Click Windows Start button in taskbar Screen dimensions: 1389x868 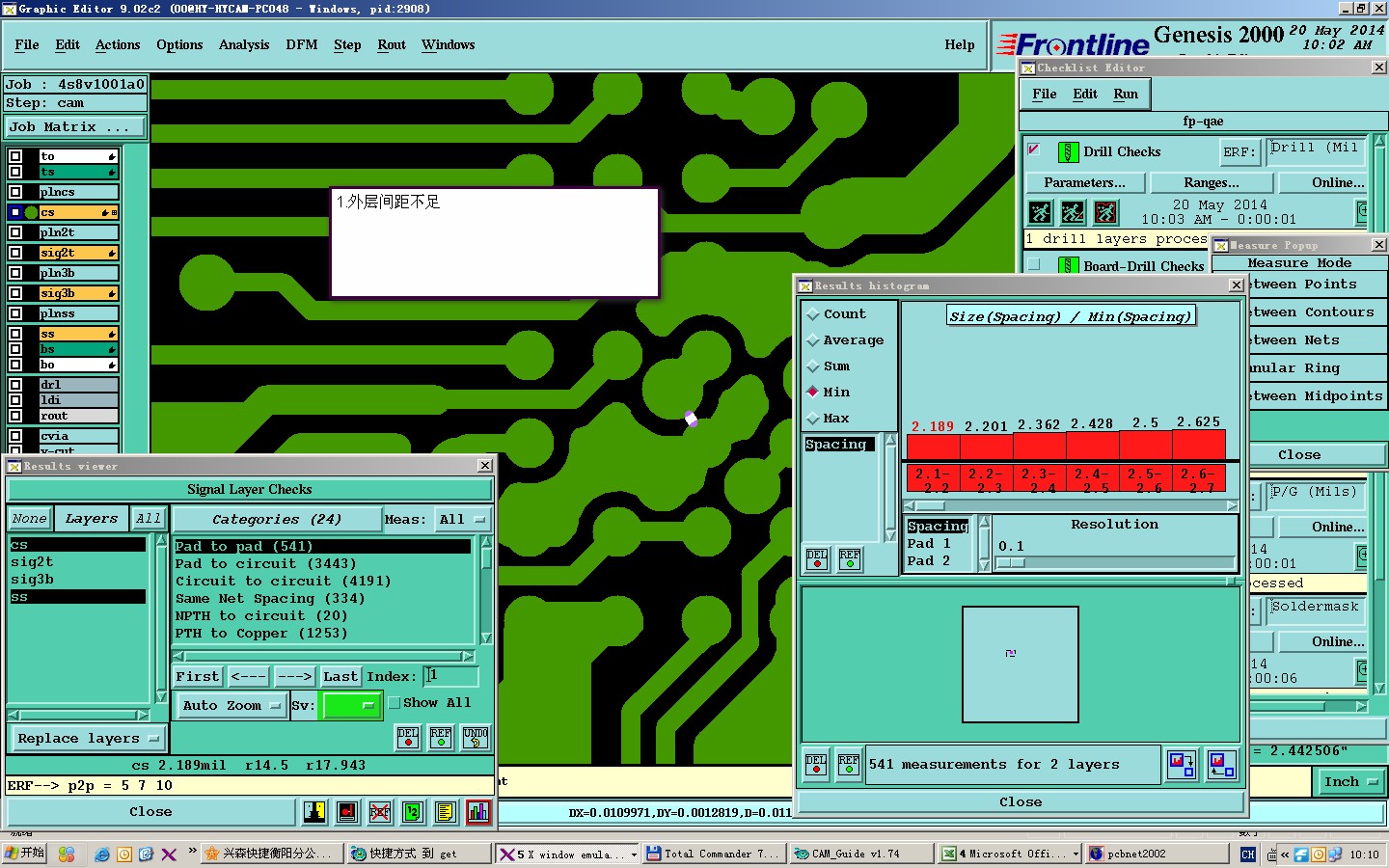pyautogui.click(x=25, y=854)
